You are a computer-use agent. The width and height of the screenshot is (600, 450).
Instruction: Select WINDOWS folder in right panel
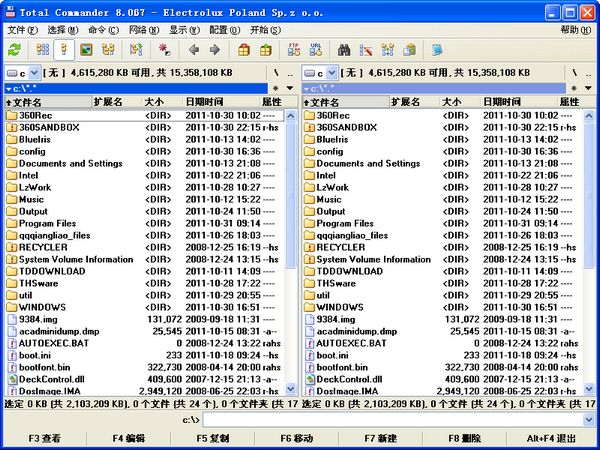[x=340, y=307]
